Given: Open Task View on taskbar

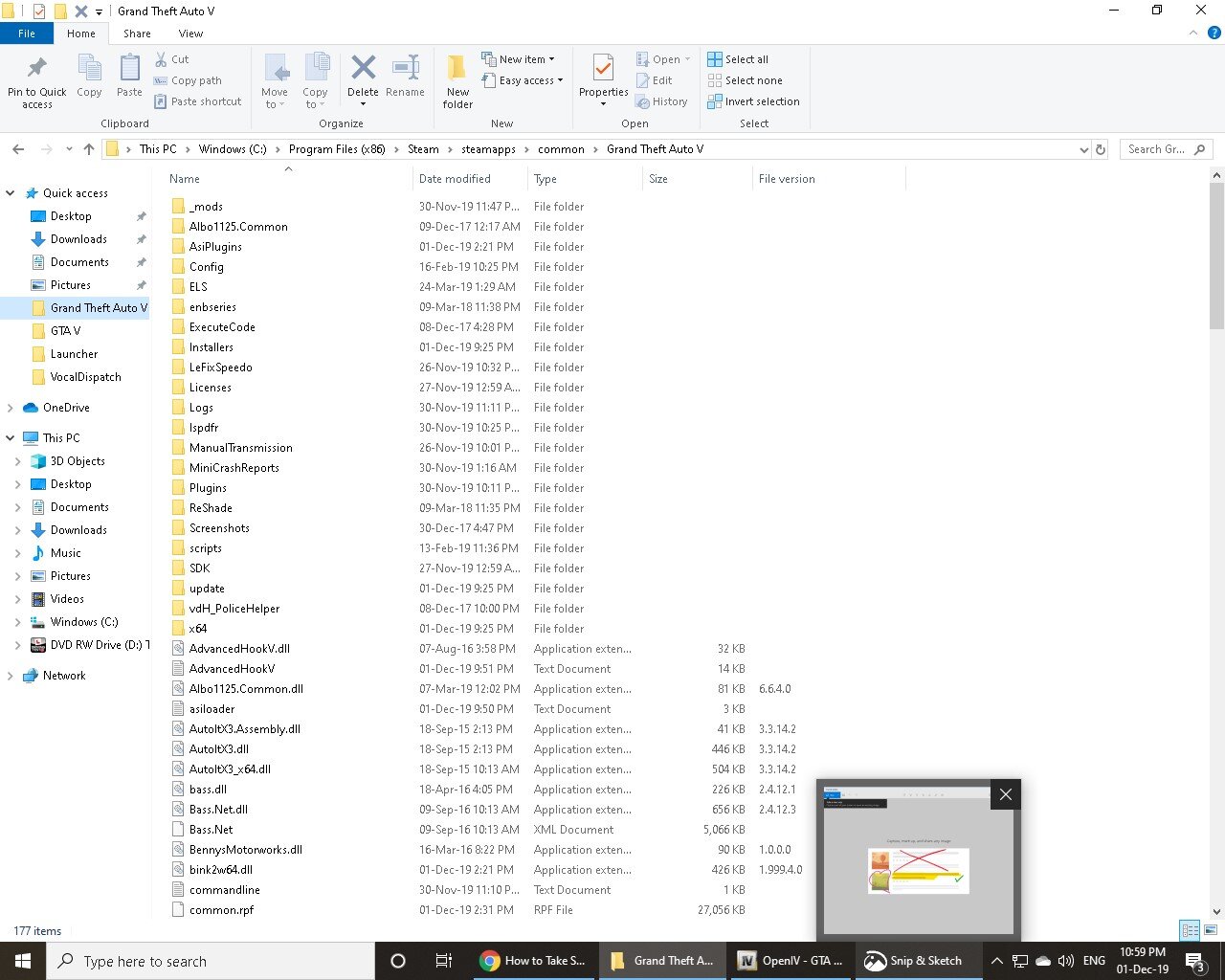Looking at the screenshot, I should (443, 961).
